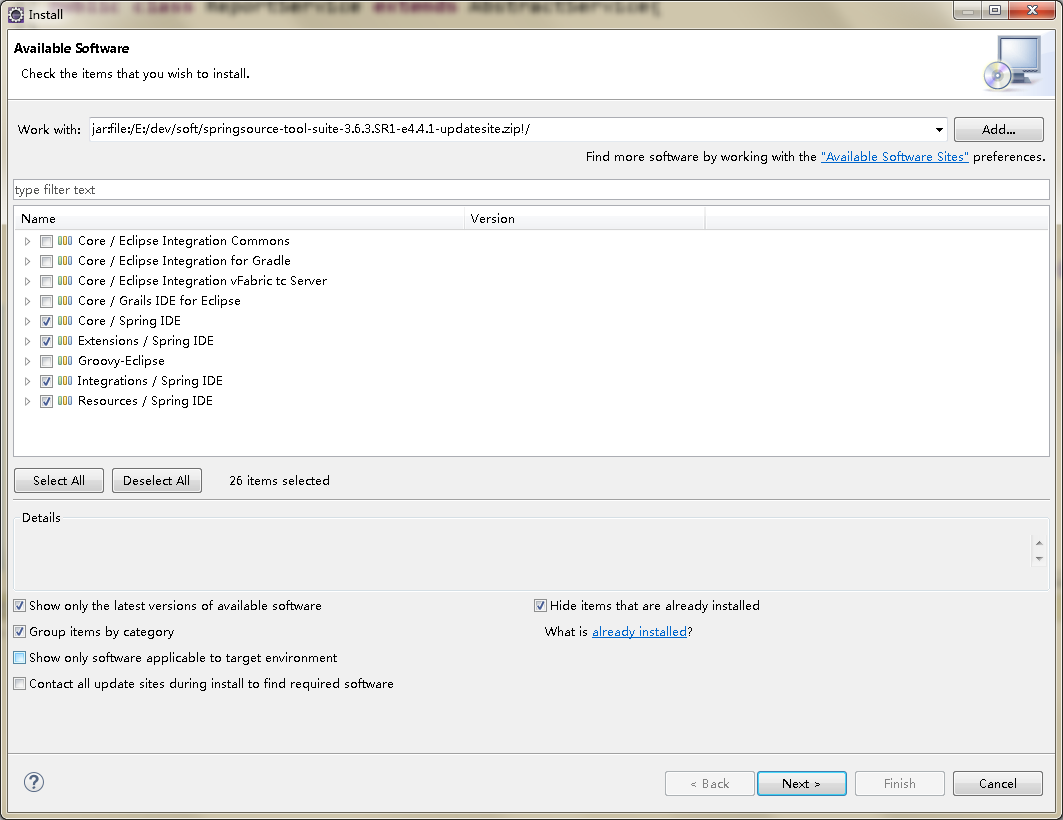Select the Core / Spring IDE row label
This screenshot has height=820, width=1063.
pyautogui.click(x=129, y=321)
